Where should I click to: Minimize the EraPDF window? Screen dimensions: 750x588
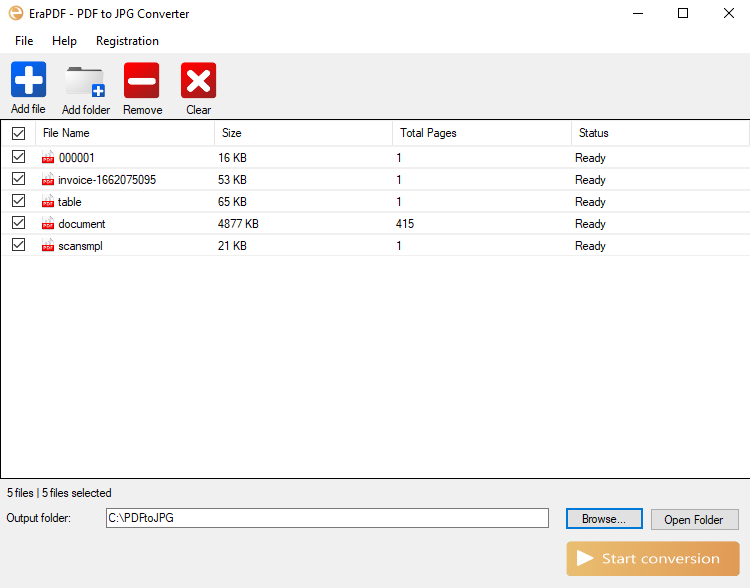(x=638, y=13)
